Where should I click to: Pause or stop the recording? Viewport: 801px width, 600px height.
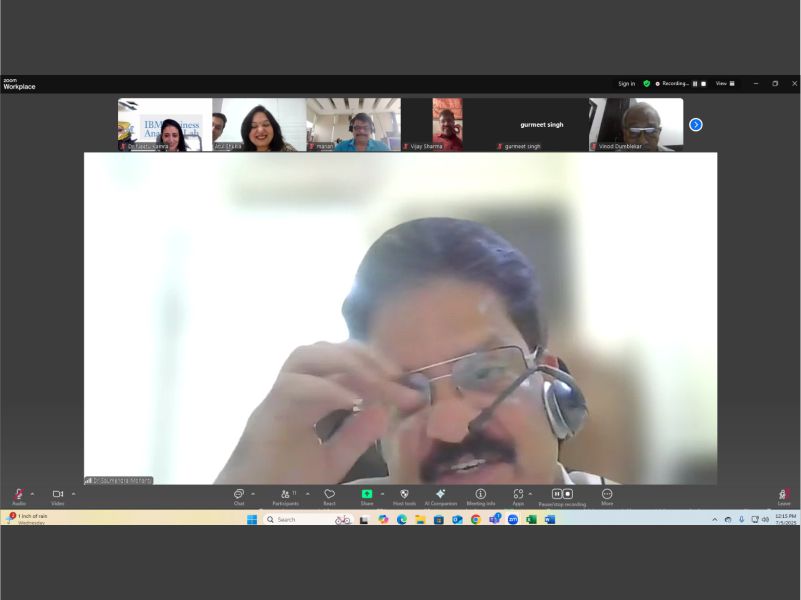click(562, 495)
